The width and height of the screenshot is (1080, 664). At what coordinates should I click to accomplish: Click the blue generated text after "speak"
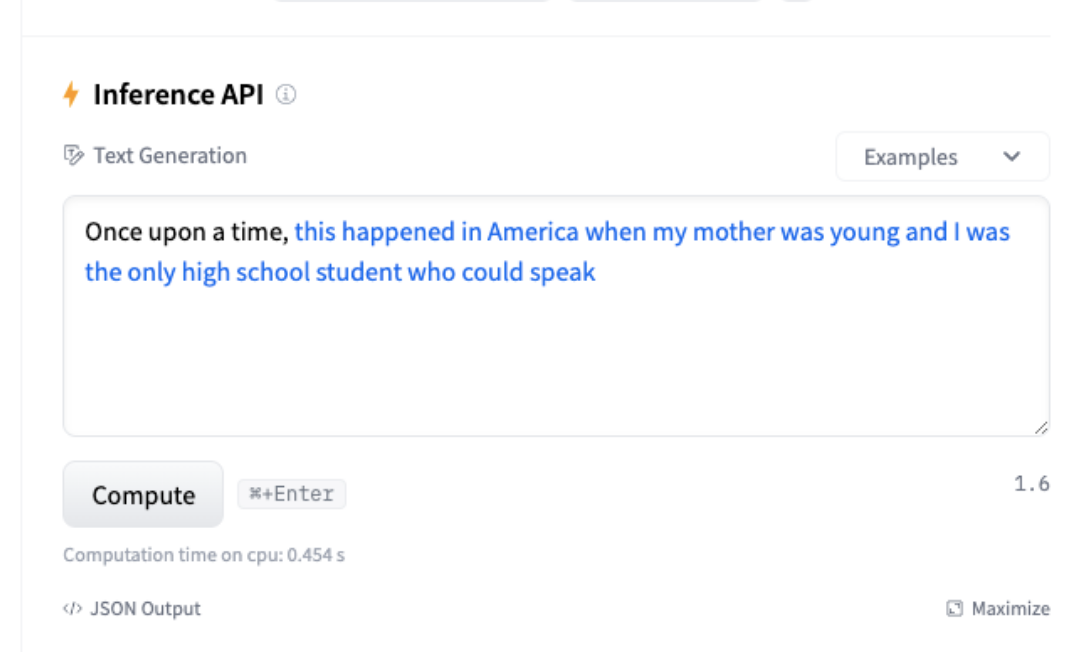[562, 272]
